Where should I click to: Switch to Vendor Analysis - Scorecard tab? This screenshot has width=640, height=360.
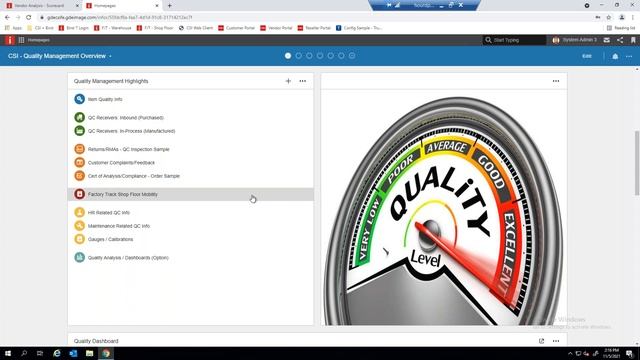coord(41,6)
